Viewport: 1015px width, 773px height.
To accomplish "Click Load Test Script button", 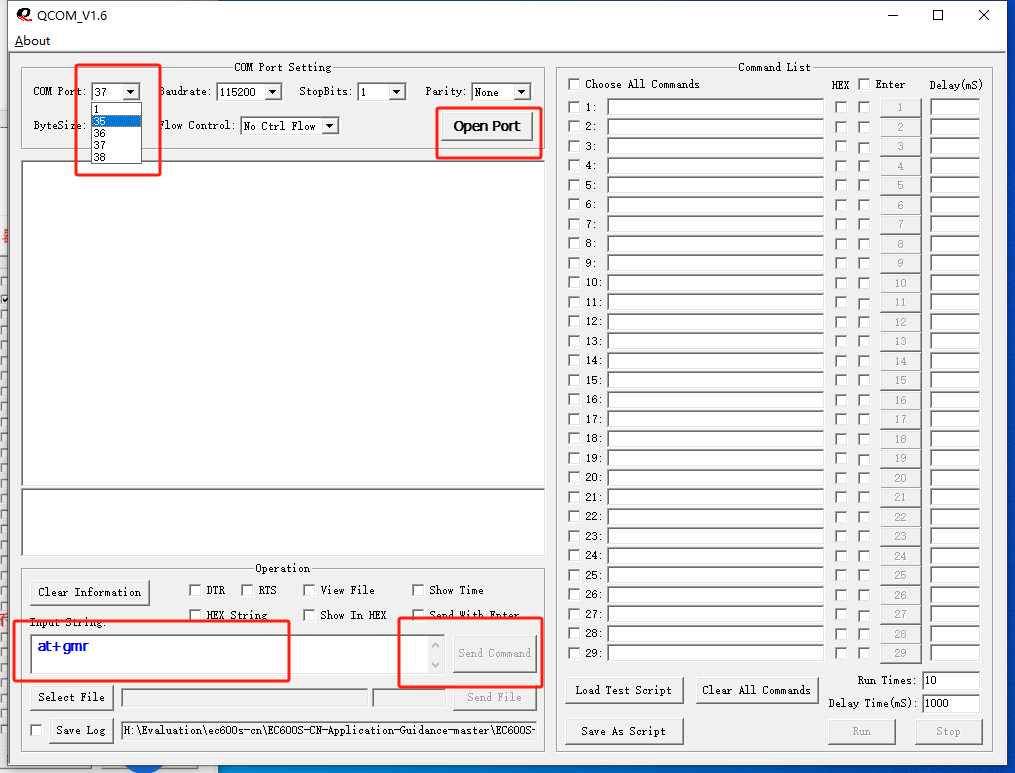I will 623,690.
